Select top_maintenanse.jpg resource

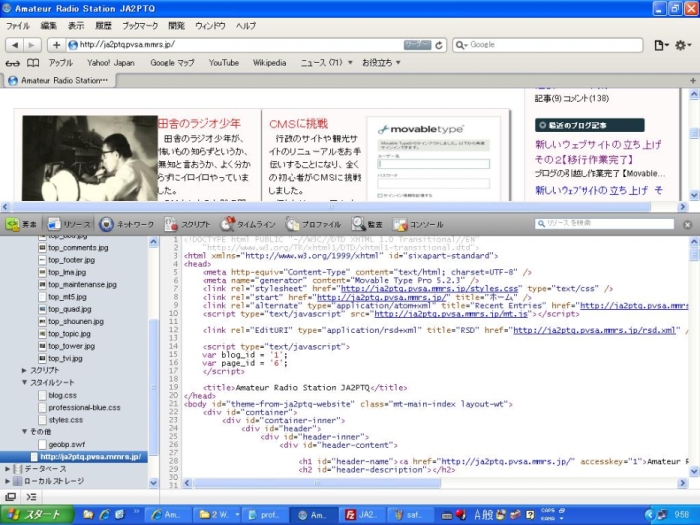82,284
